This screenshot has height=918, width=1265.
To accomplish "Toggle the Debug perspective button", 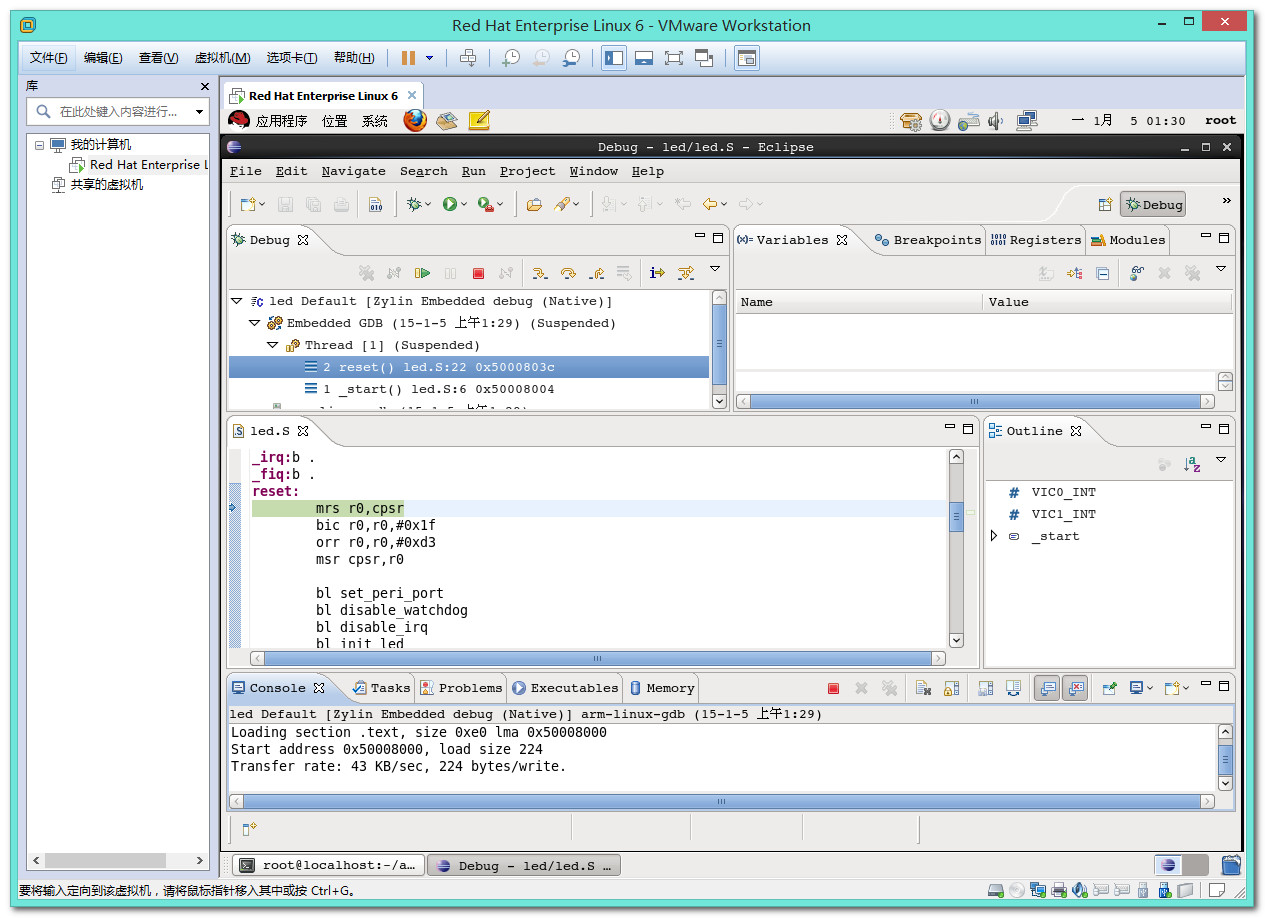I will (x=1153, y=204).
